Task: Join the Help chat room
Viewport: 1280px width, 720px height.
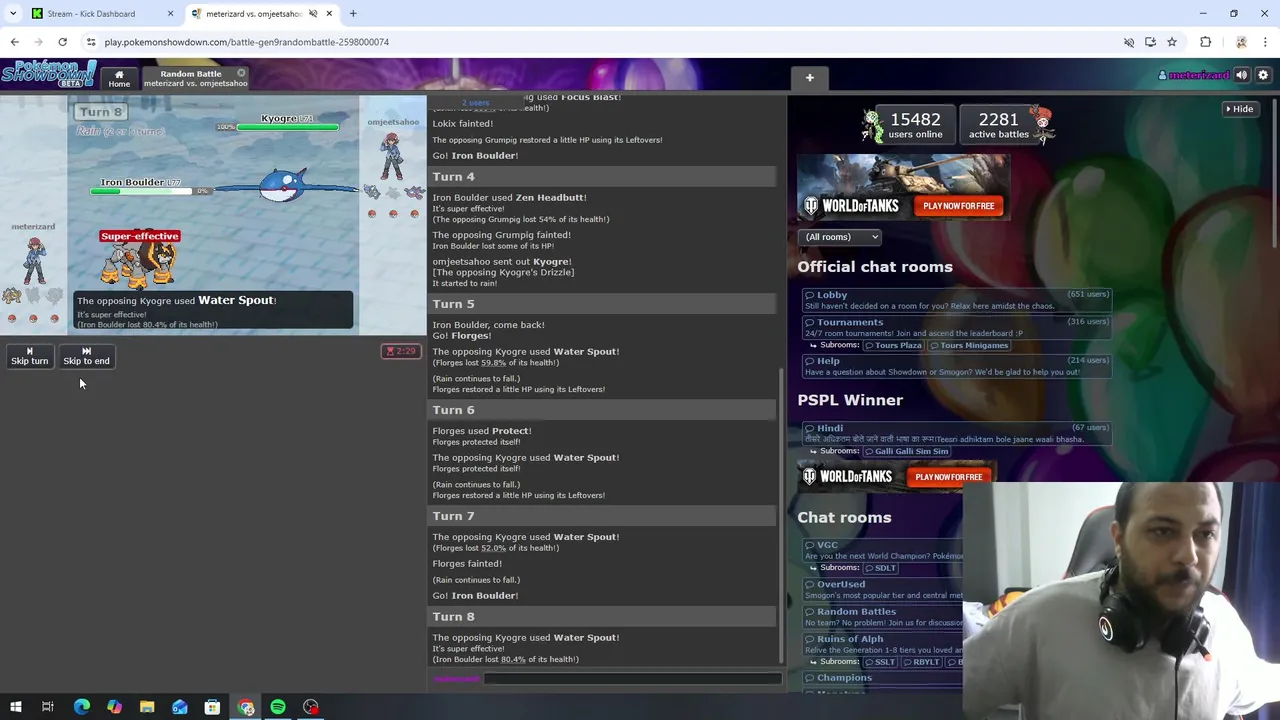Action: coord(957,366)
